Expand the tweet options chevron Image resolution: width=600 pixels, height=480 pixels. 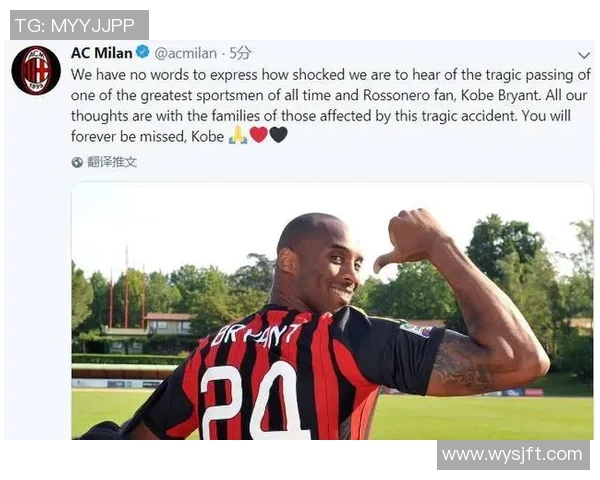point(584,56)
